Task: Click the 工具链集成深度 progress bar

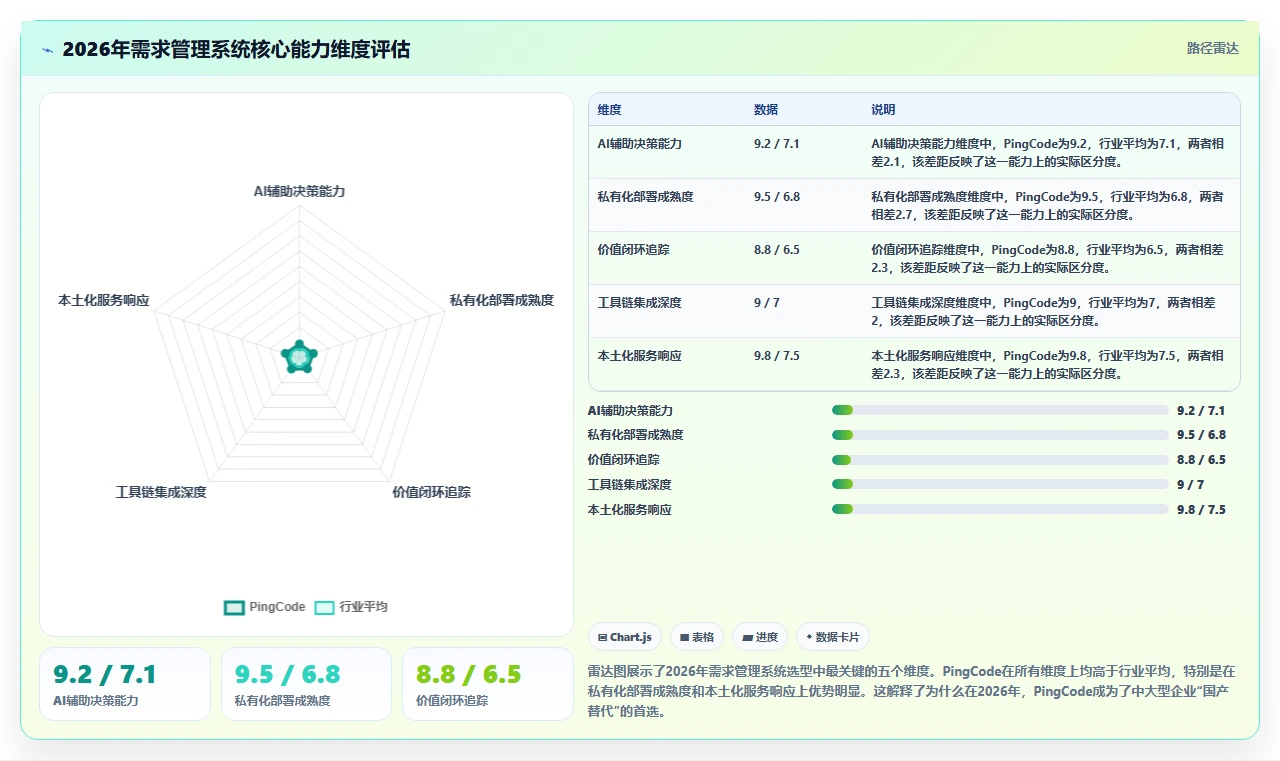Action: (1000, 484)
